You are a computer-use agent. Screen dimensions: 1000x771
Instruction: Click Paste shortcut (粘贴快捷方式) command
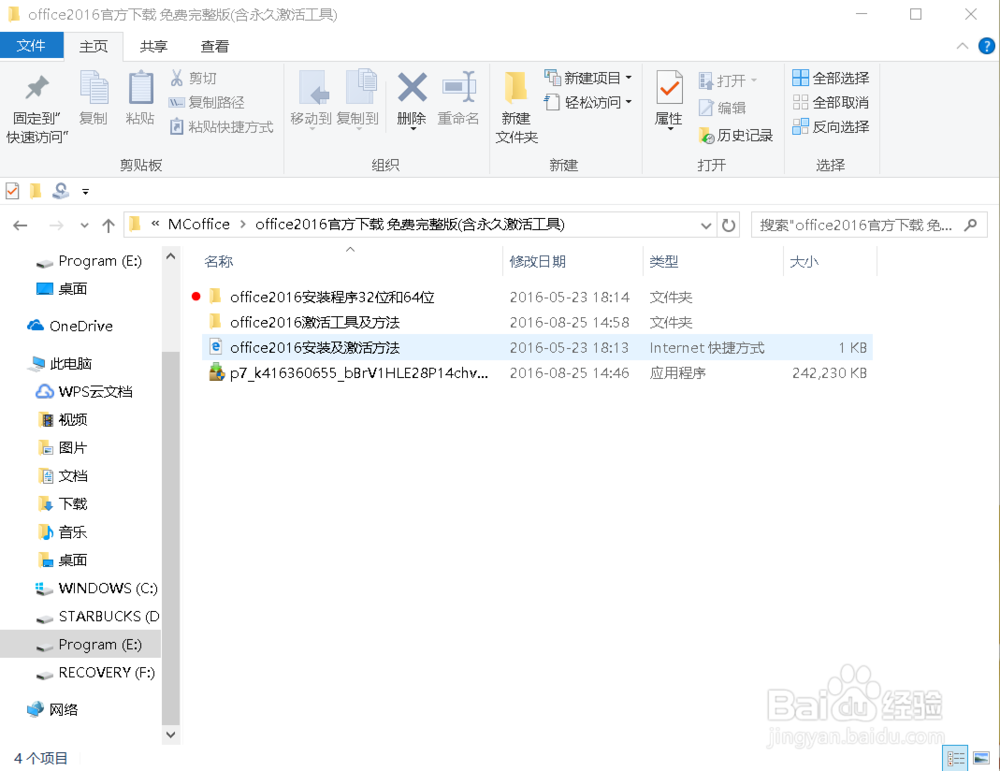click(x=221, y=126)
